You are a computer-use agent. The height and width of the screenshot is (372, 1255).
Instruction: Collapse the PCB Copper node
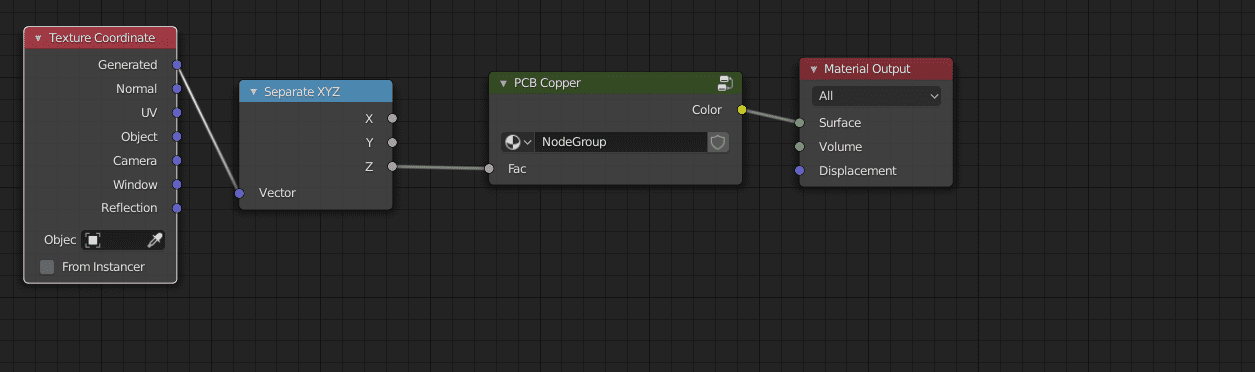pyautogui.click(x=504, y=83)
